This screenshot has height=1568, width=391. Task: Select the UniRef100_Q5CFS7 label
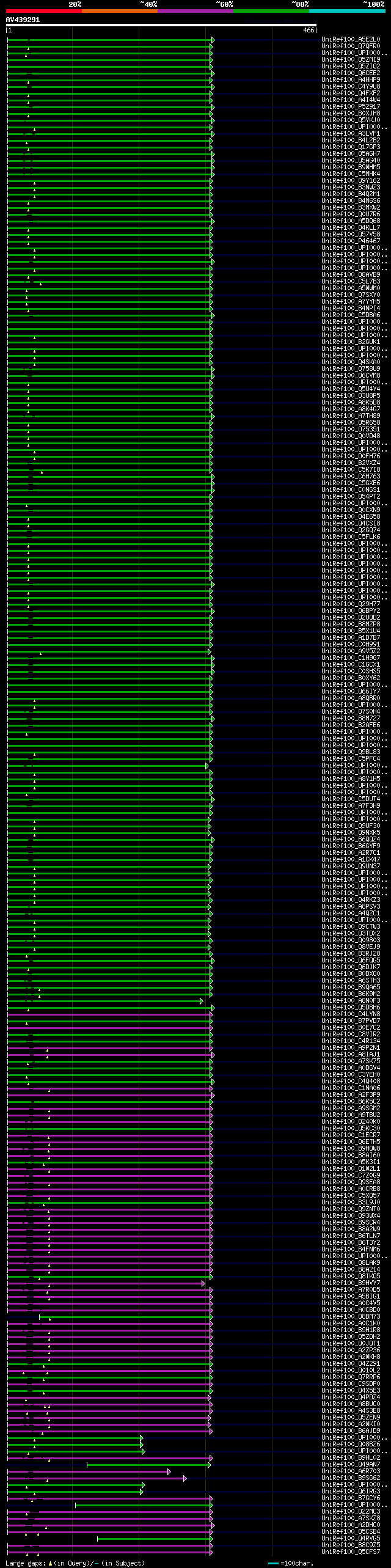[x=351, y=1552]
